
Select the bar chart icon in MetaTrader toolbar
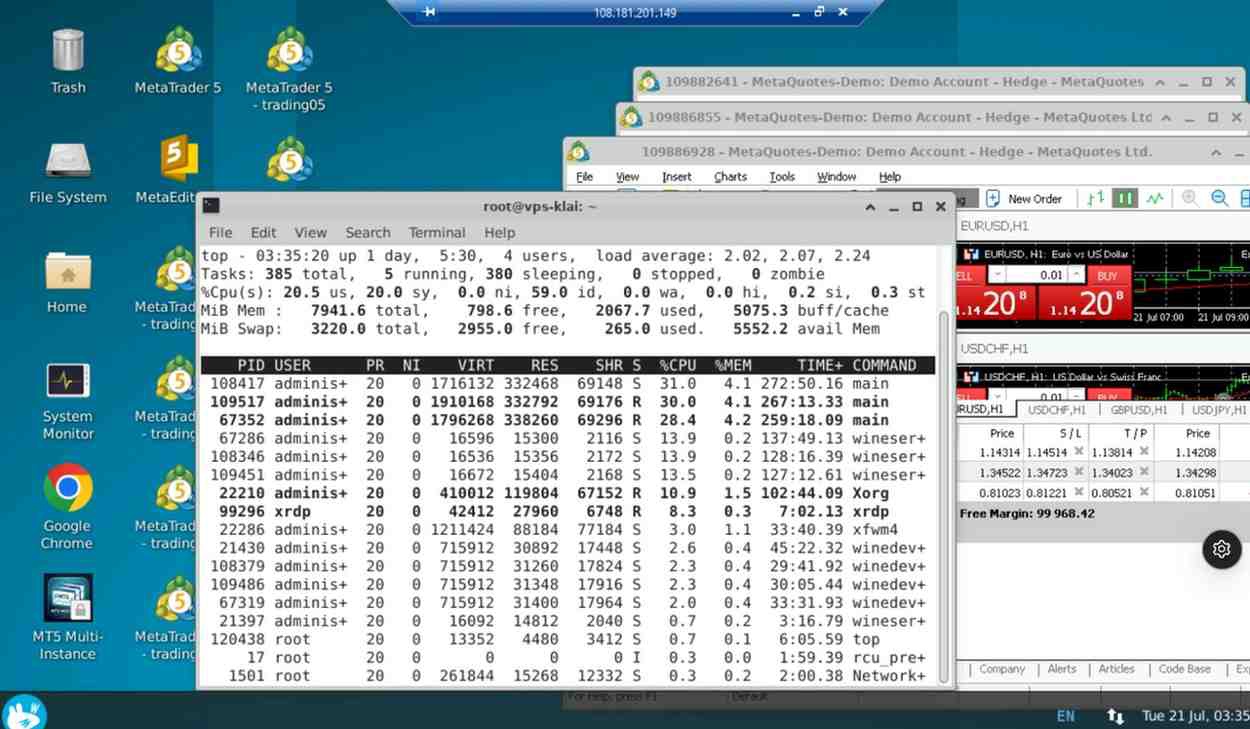point(1096,198)
